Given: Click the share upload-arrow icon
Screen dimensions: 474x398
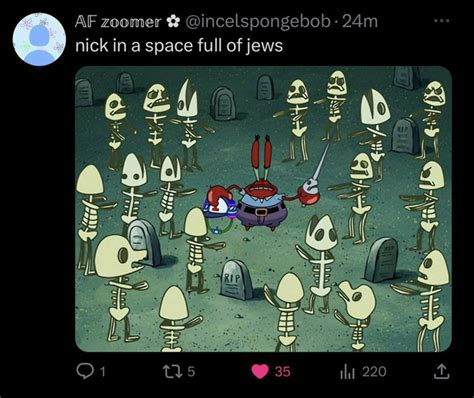Looking at the screenshot, I should [x=440, y=371].
